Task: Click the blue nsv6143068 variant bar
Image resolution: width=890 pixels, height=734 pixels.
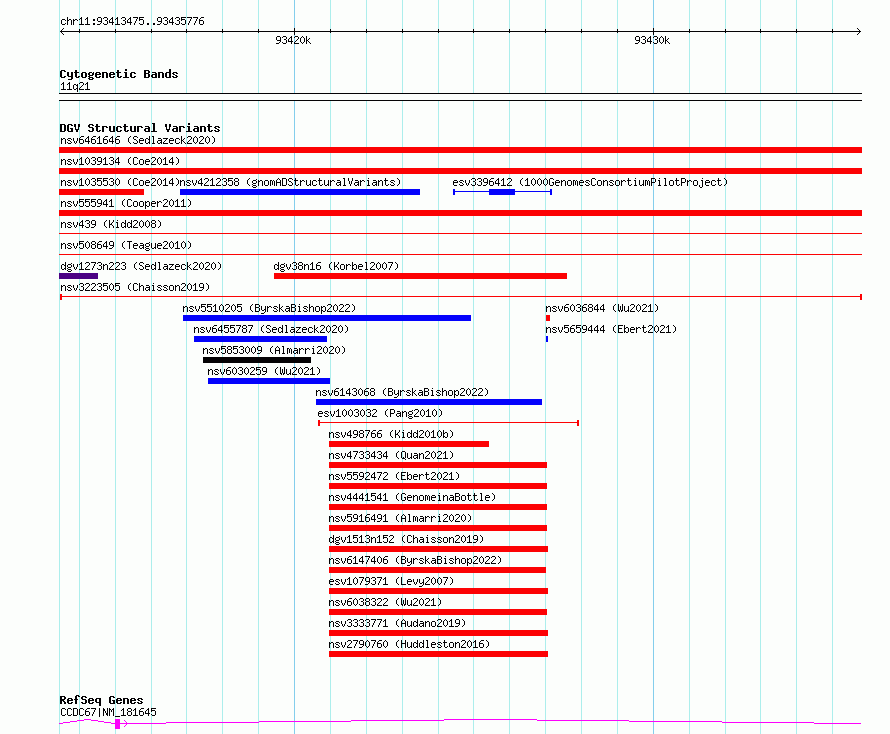Action: 429,402
